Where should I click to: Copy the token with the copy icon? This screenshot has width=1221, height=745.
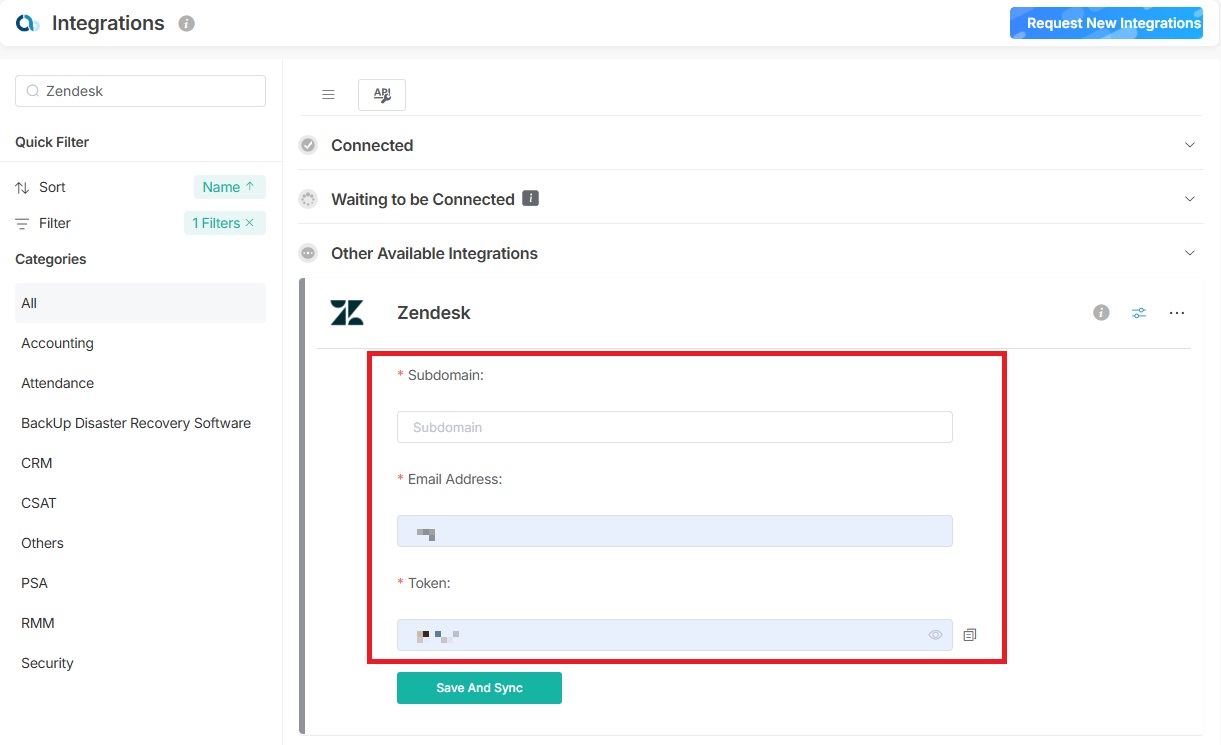click(x=970, y=635)
